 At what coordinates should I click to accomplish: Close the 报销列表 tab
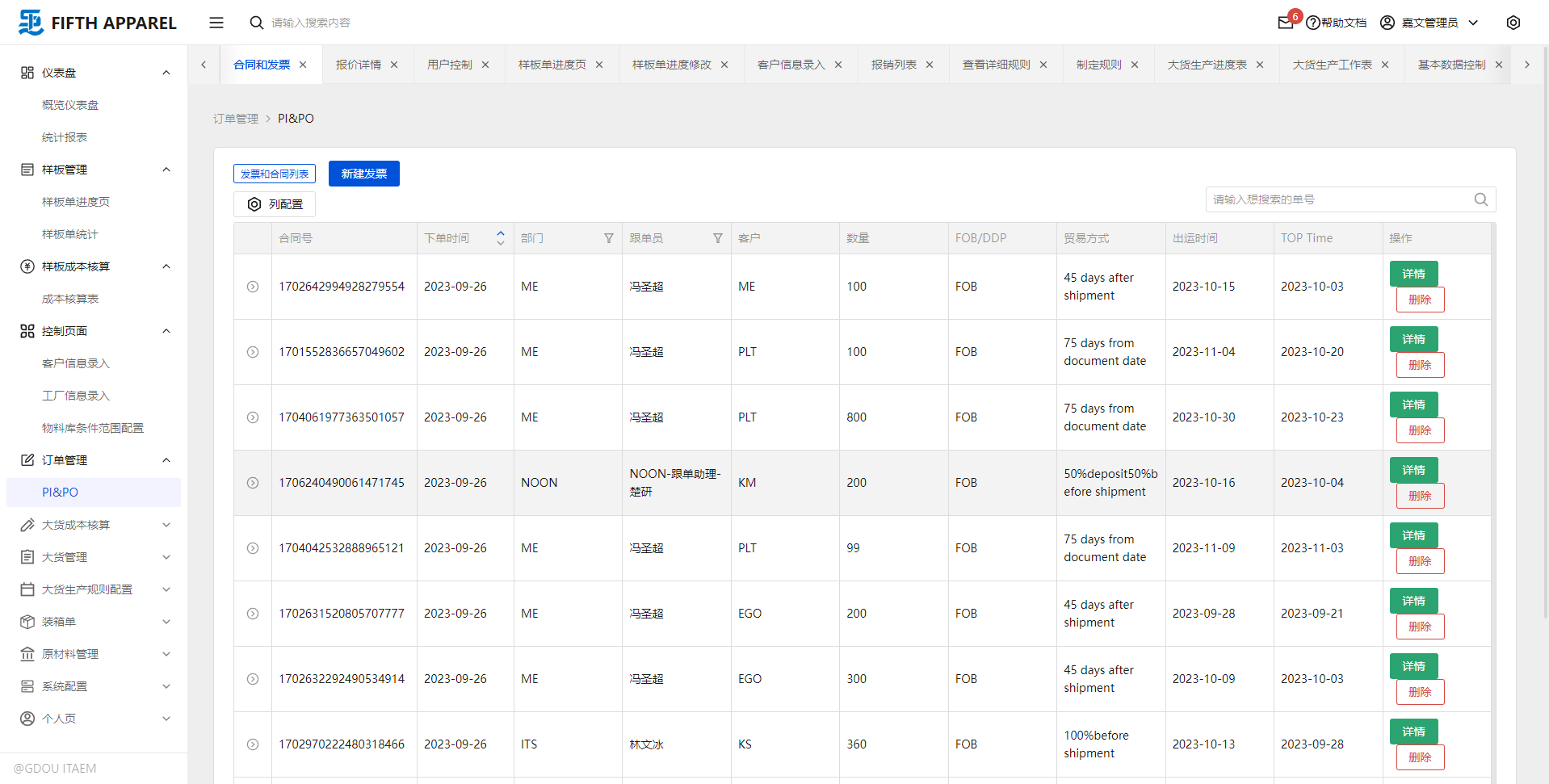click(x=930, y=65)
